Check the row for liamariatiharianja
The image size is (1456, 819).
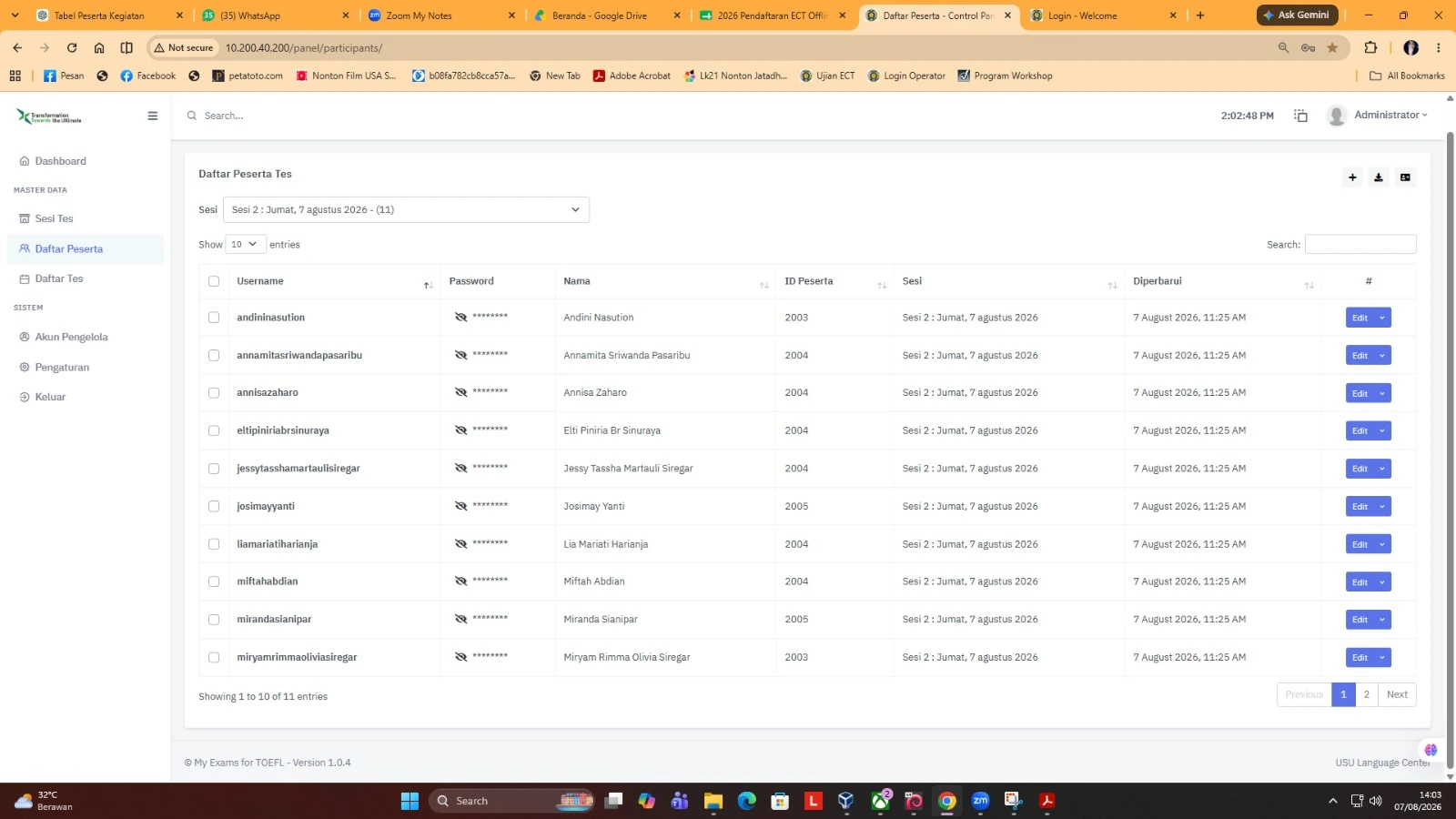coord(214,544)
